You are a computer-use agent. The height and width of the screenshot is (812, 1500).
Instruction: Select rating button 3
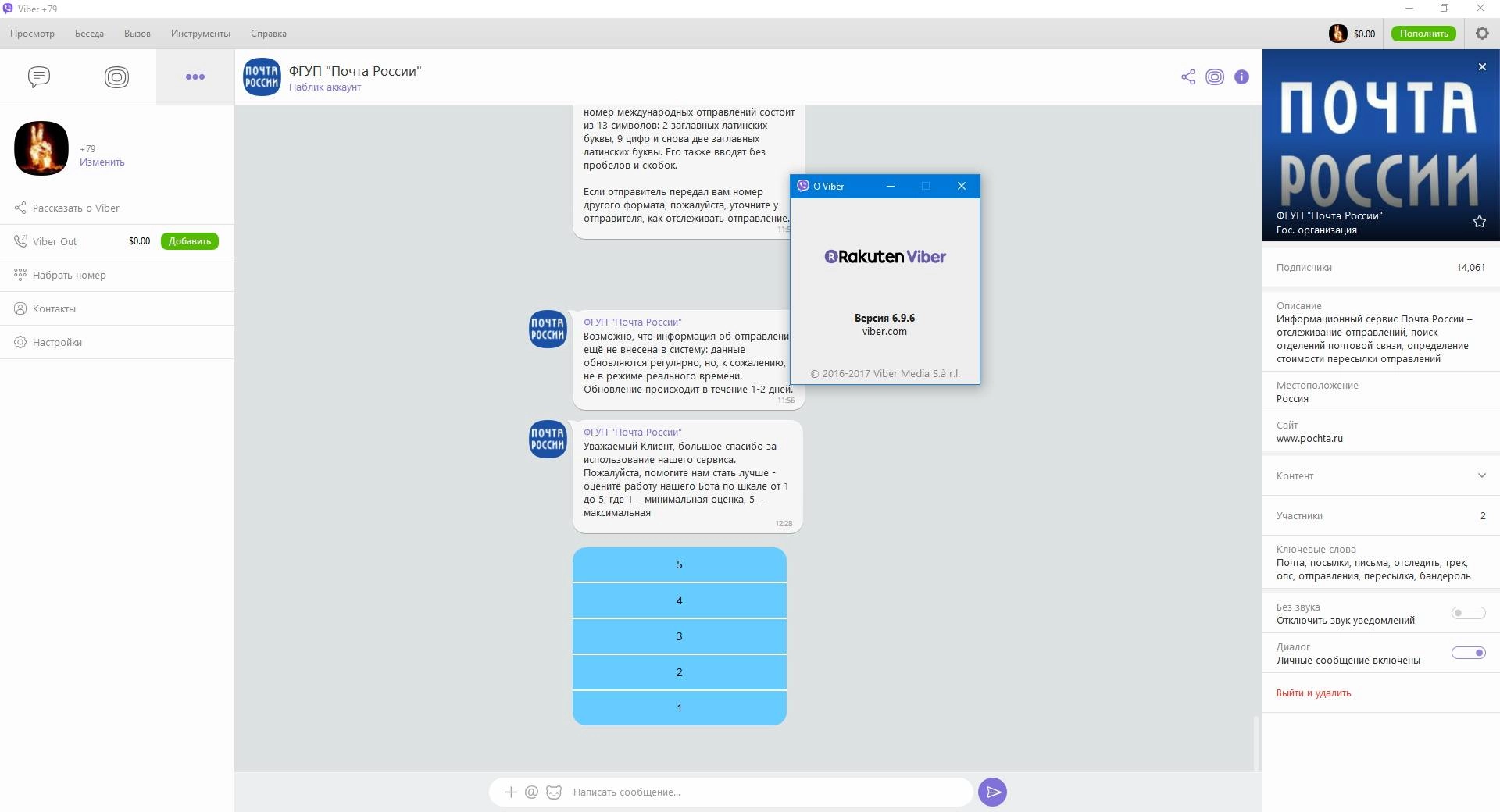(680, 636)
